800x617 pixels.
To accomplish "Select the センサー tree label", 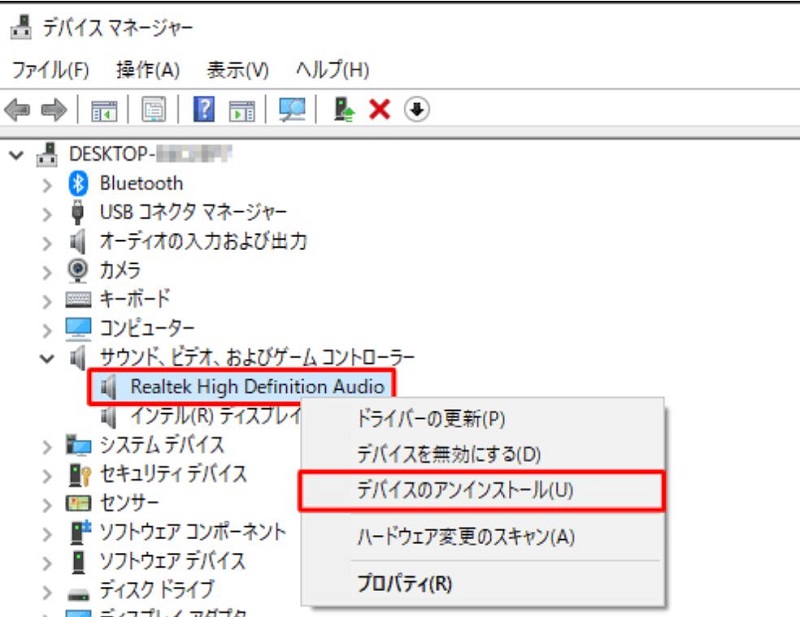I will (x=129, y=503).
